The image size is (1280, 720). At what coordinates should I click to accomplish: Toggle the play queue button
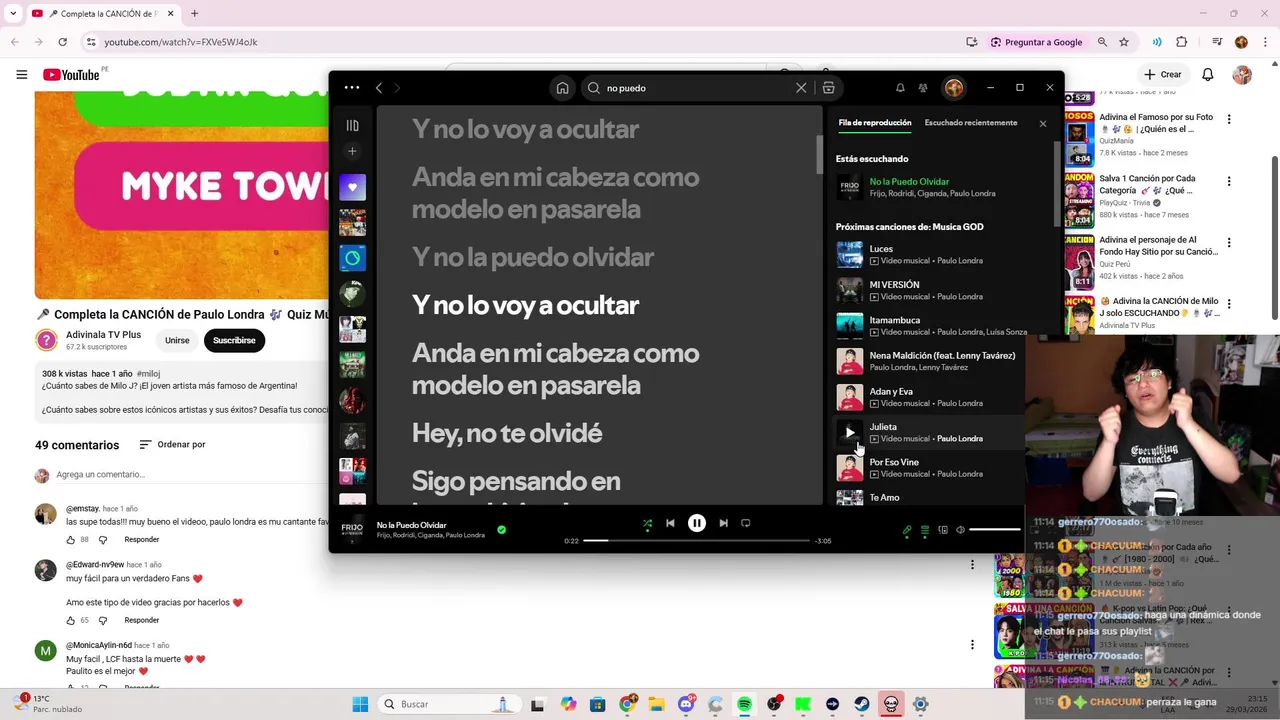click(x=925, y=530)
